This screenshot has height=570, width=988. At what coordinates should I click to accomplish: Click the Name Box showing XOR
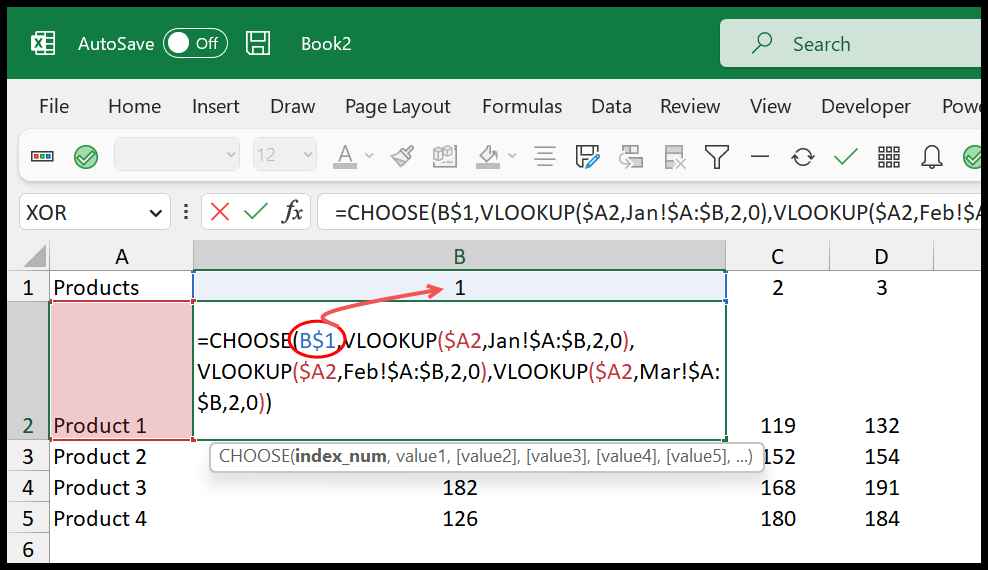point(95,212)
